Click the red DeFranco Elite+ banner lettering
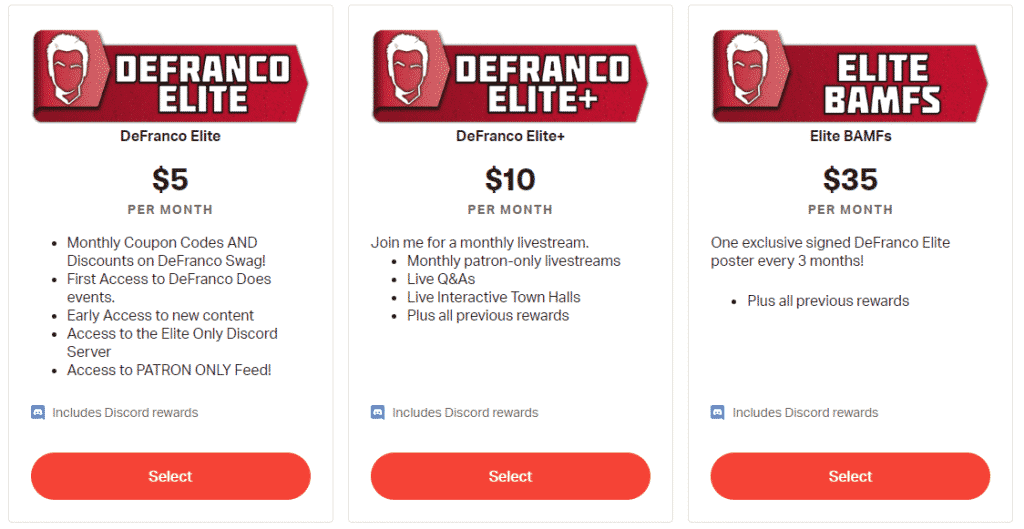Image resolution: width=1024 pixels, height=529 pixels. (x=542, y=82)
